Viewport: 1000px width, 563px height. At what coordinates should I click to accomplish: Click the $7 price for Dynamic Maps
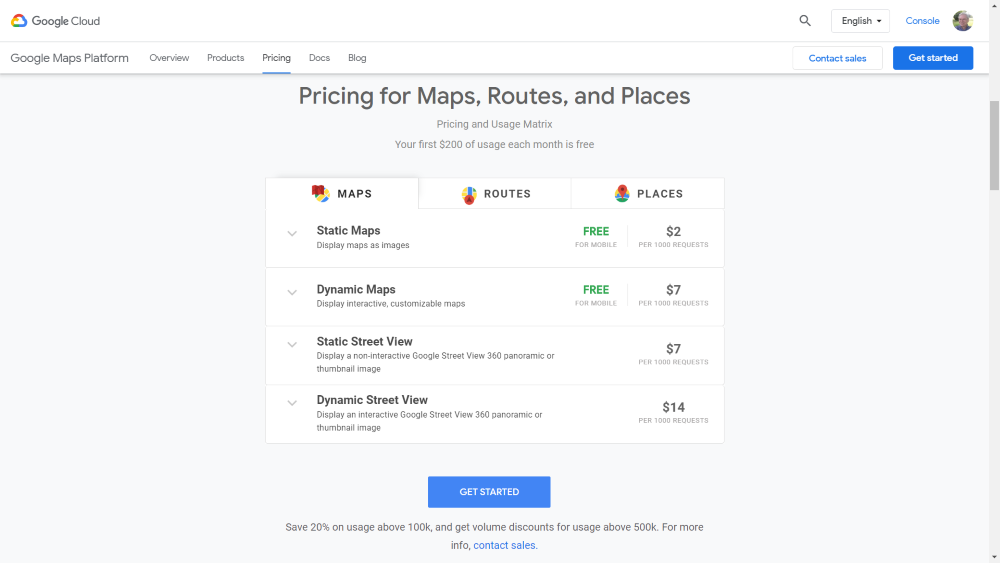tap(673, 290)
